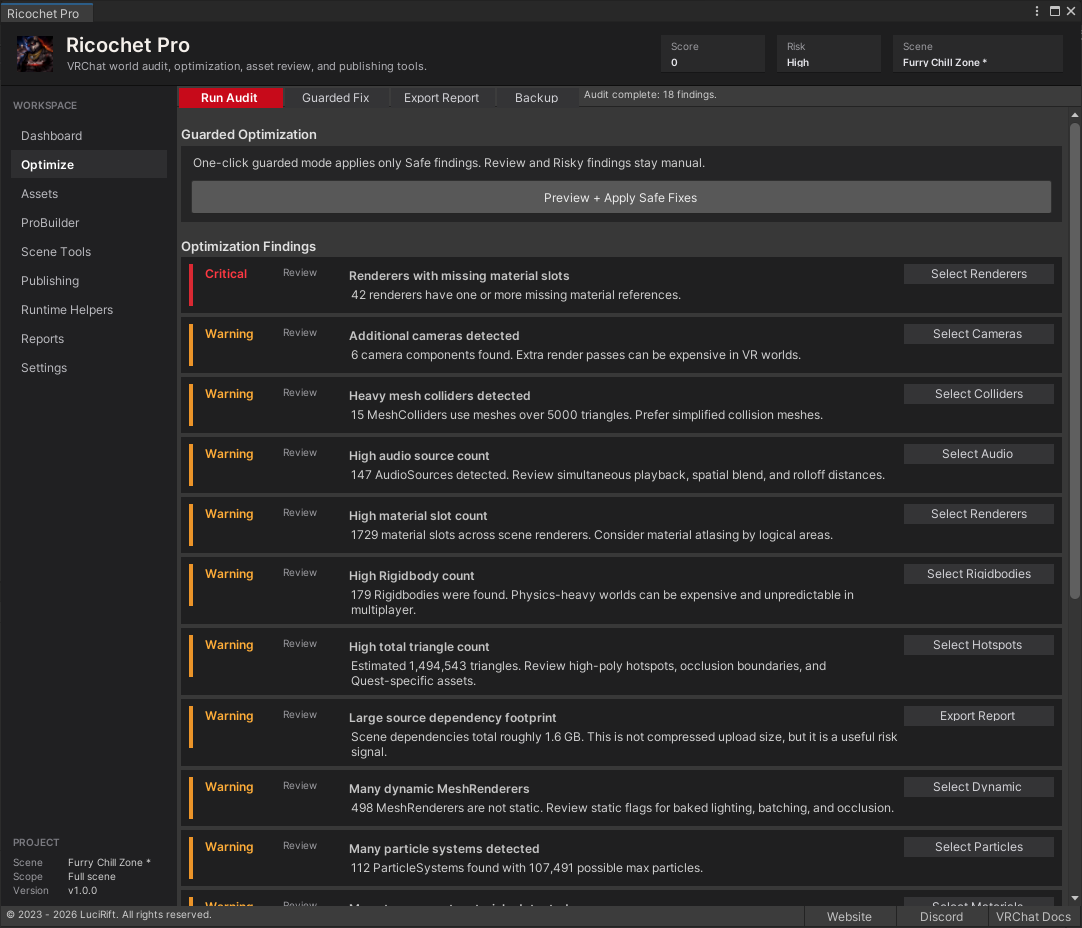Click the scrollbar down arrow

pos(1074,898)
